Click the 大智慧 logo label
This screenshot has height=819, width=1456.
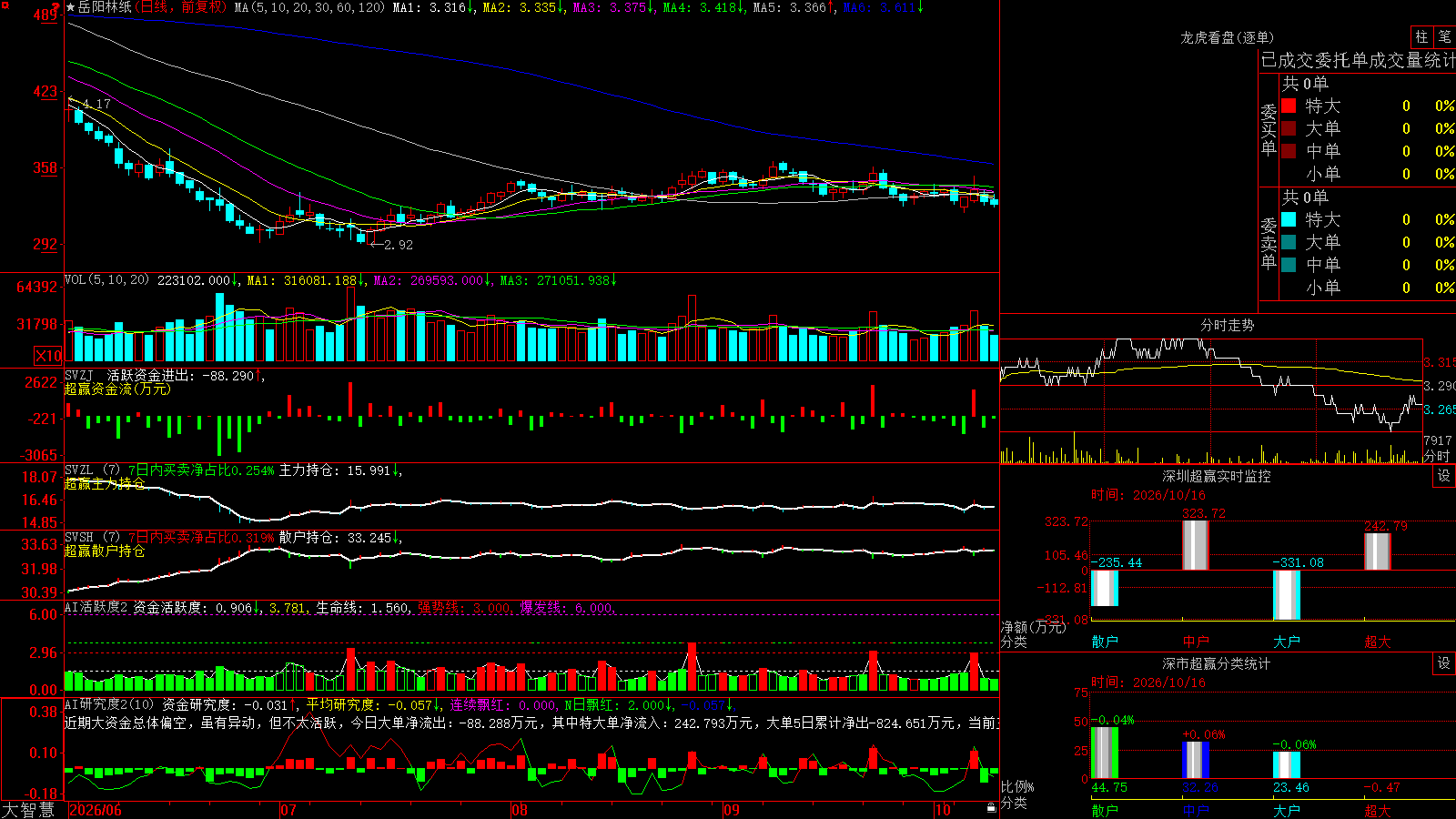28,809
